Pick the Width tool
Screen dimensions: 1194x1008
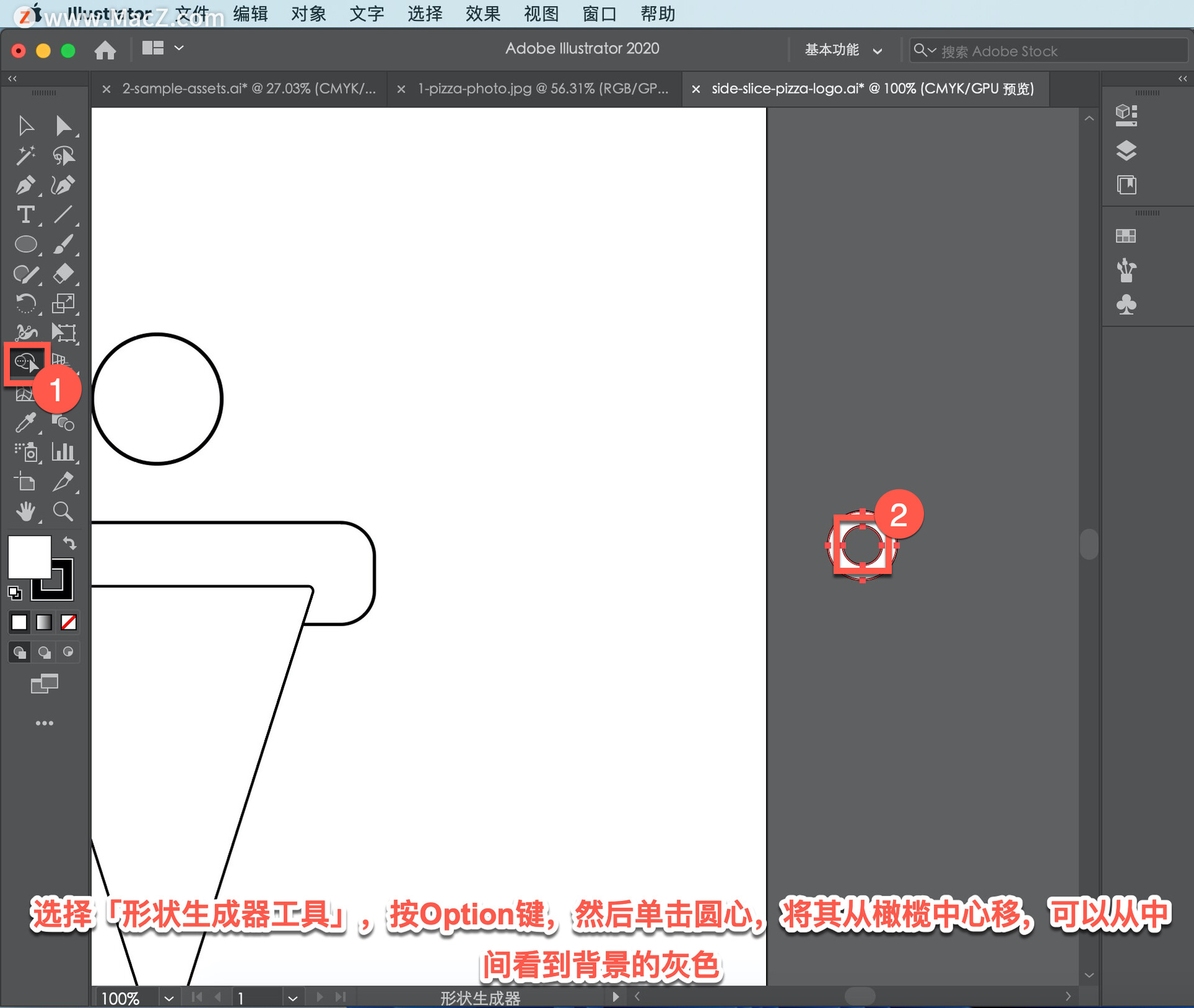25,333
